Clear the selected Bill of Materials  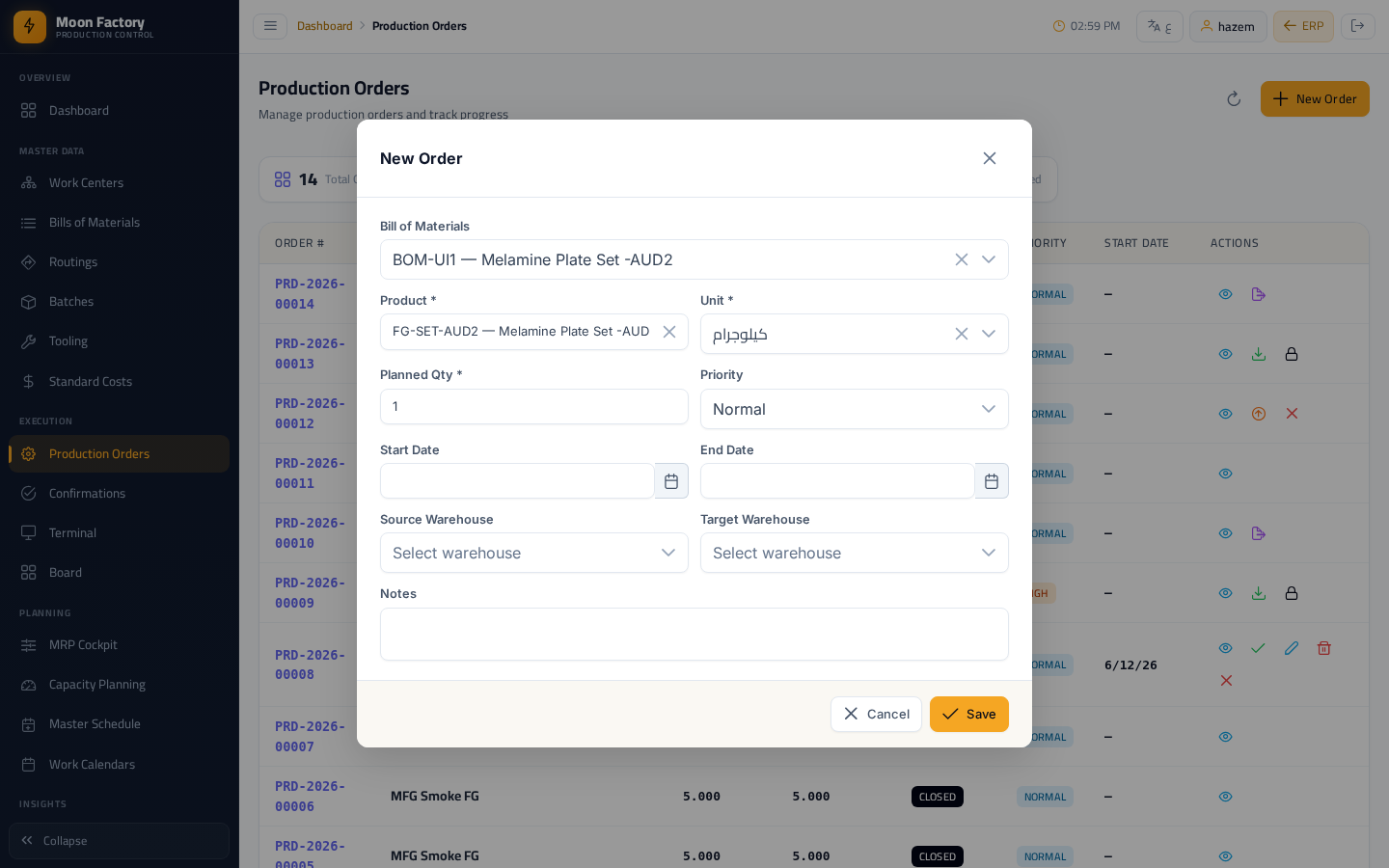(962, 259)
